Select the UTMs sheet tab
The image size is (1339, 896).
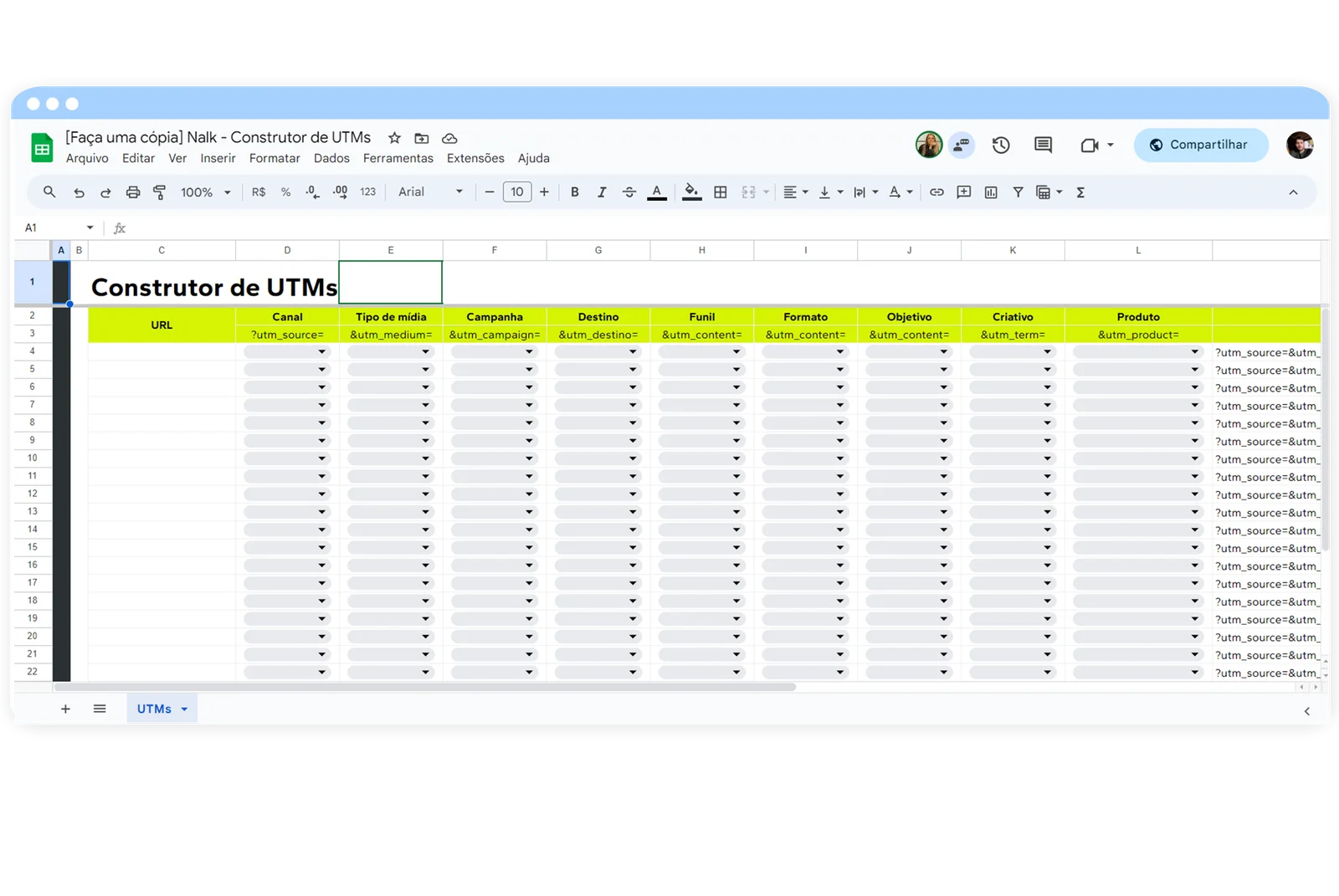click(154, 709)
